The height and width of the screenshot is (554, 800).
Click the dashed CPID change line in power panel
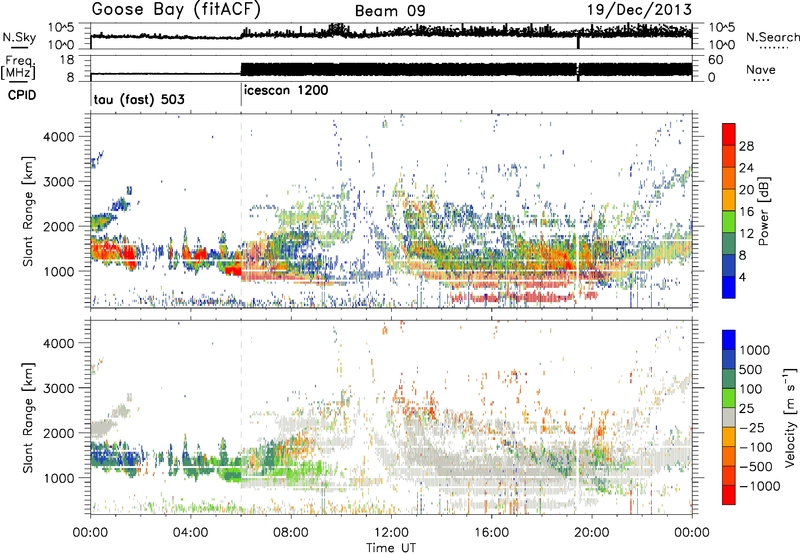pyautogui.click(x=241, y=210)
